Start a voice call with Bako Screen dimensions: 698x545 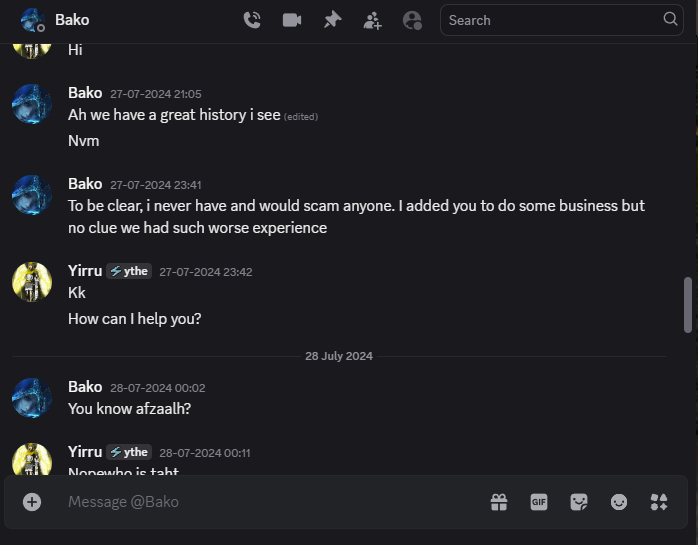252,20
